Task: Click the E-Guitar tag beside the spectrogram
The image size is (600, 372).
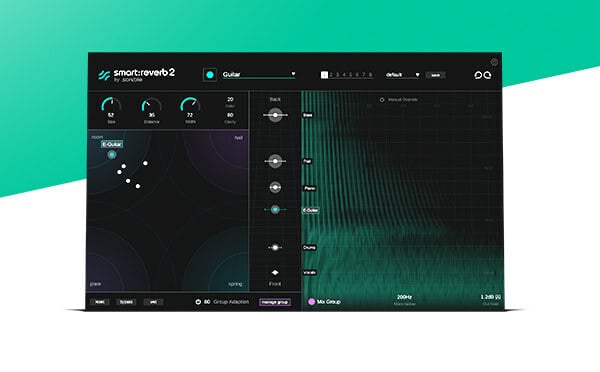Action: [310, 210]
